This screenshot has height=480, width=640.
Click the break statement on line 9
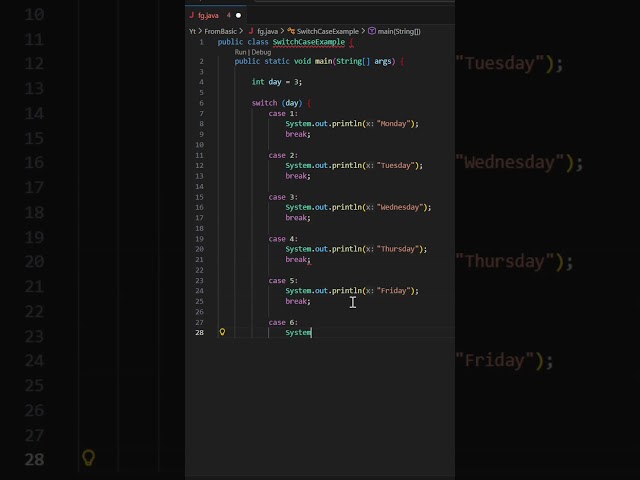pos(298,134)
